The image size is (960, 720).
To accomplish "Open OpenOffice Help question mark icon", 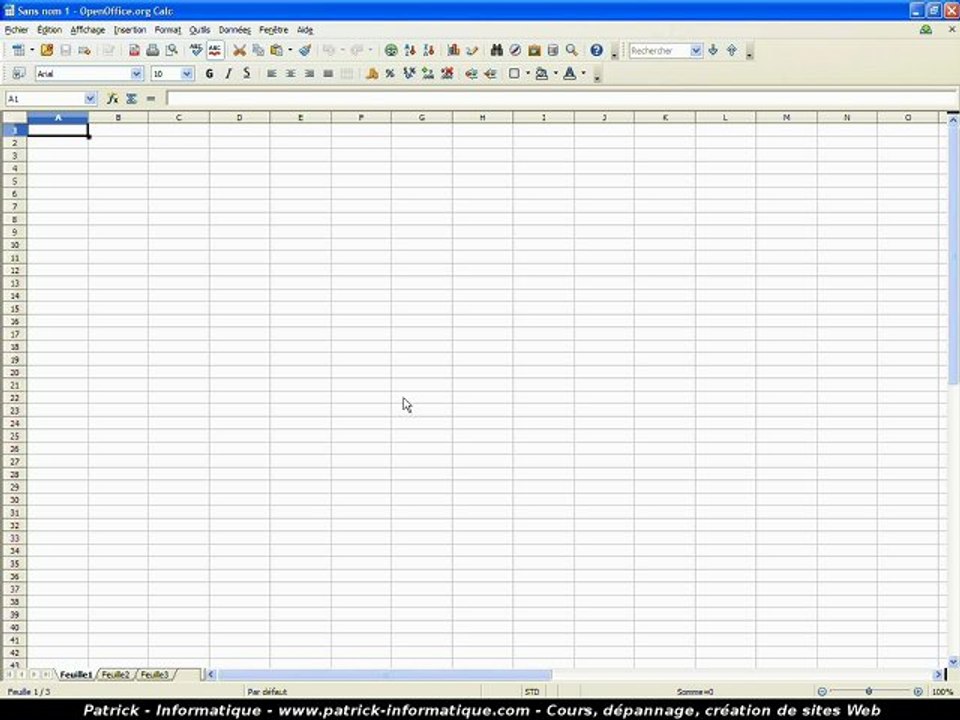I will [596, 50].
